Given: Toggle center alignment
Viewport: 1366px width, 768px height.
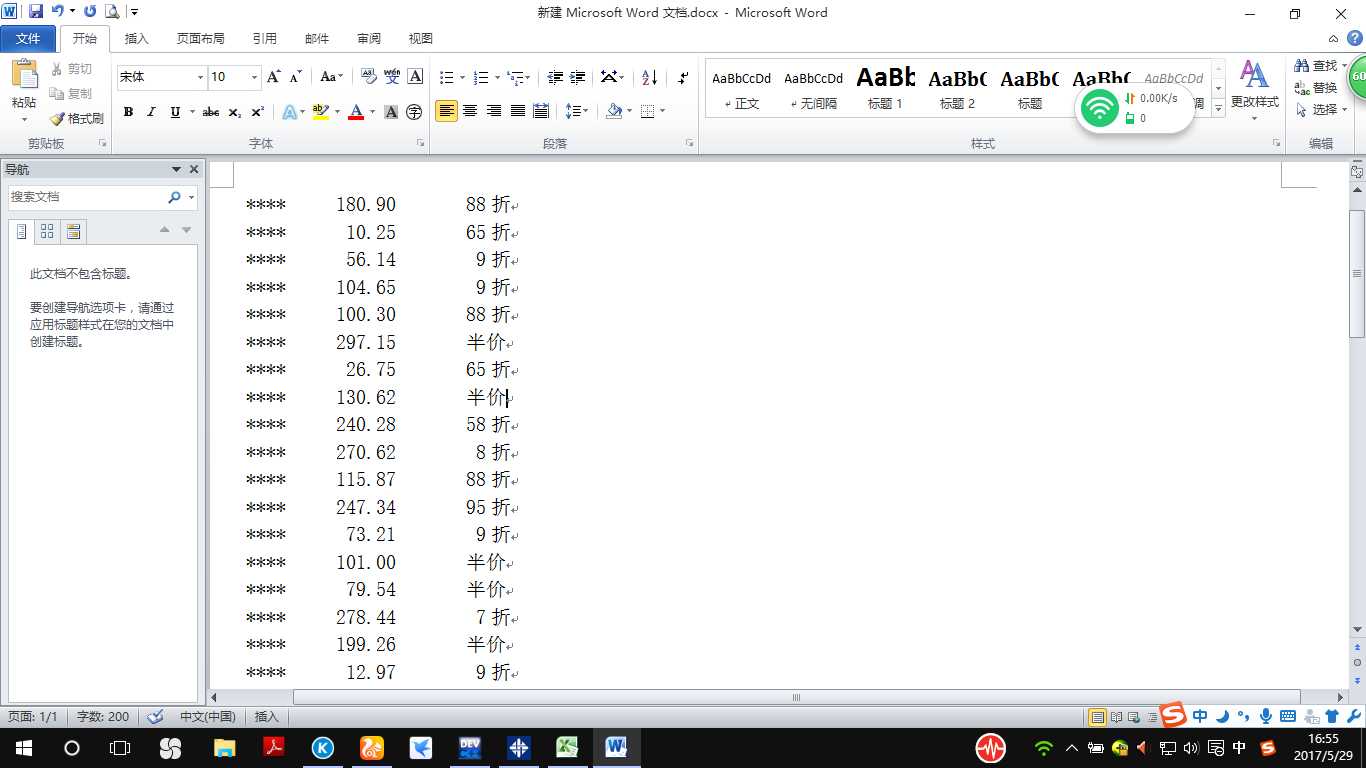Looking at the screenshot, I should 470,111.
